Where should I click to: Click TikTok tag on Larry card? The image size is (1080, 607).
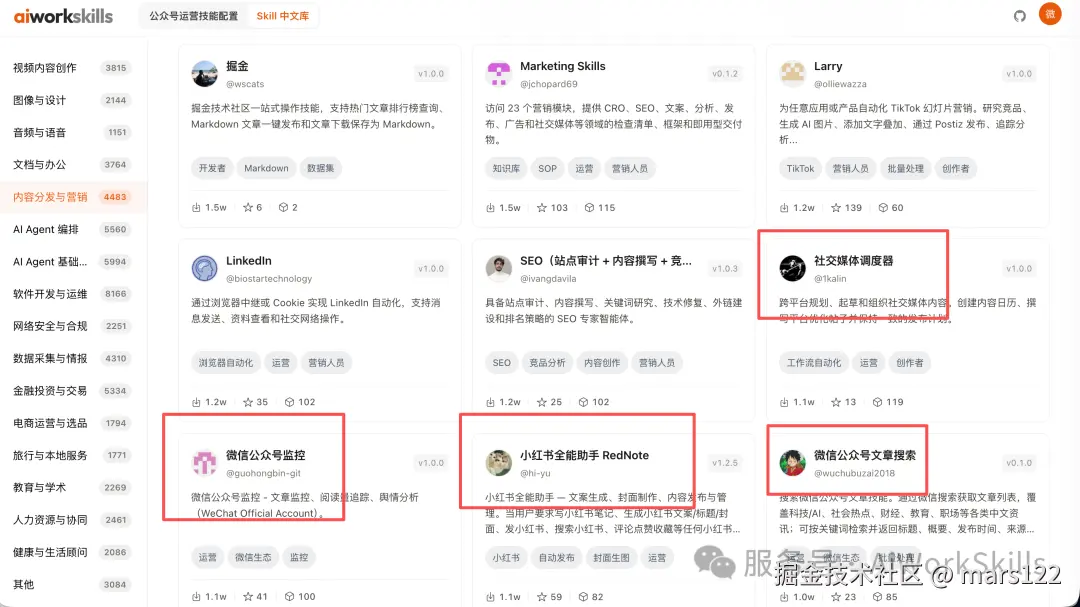coord(800,168)
